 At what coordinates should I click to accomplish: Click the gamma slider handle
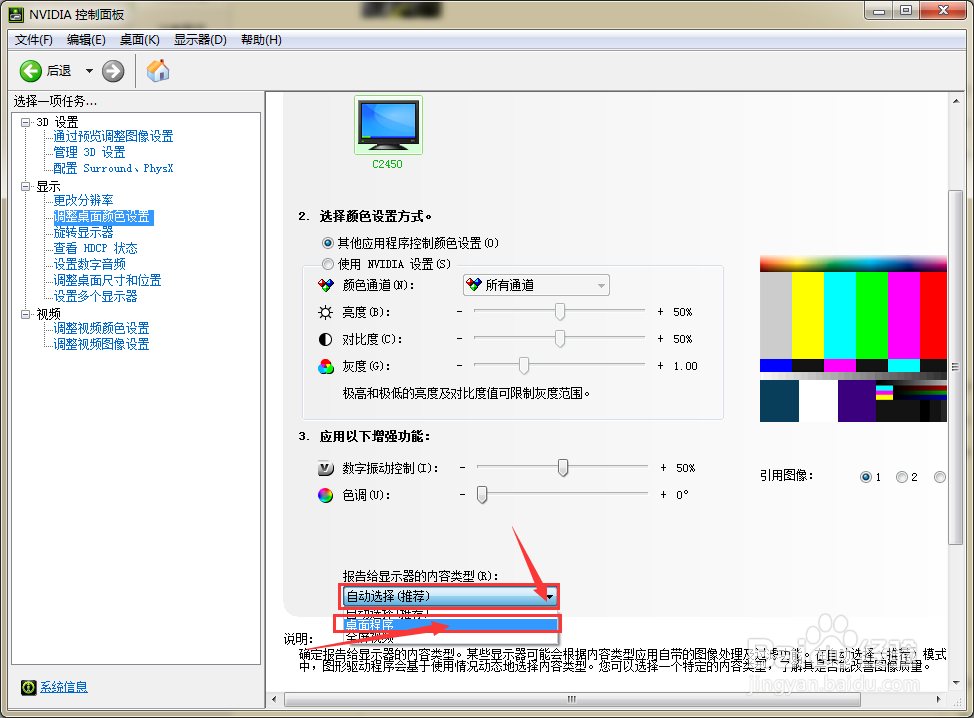(524, 366)
